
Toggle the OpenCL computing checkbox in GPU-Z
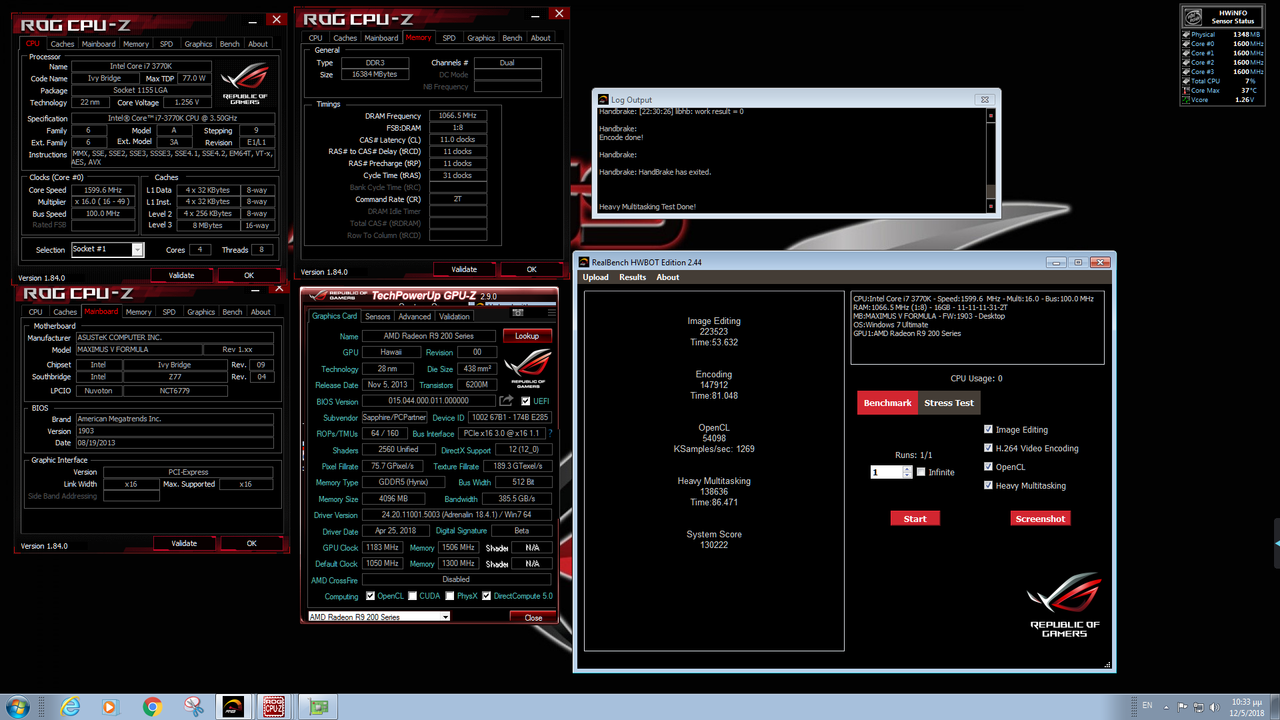(x=371, y=596)
